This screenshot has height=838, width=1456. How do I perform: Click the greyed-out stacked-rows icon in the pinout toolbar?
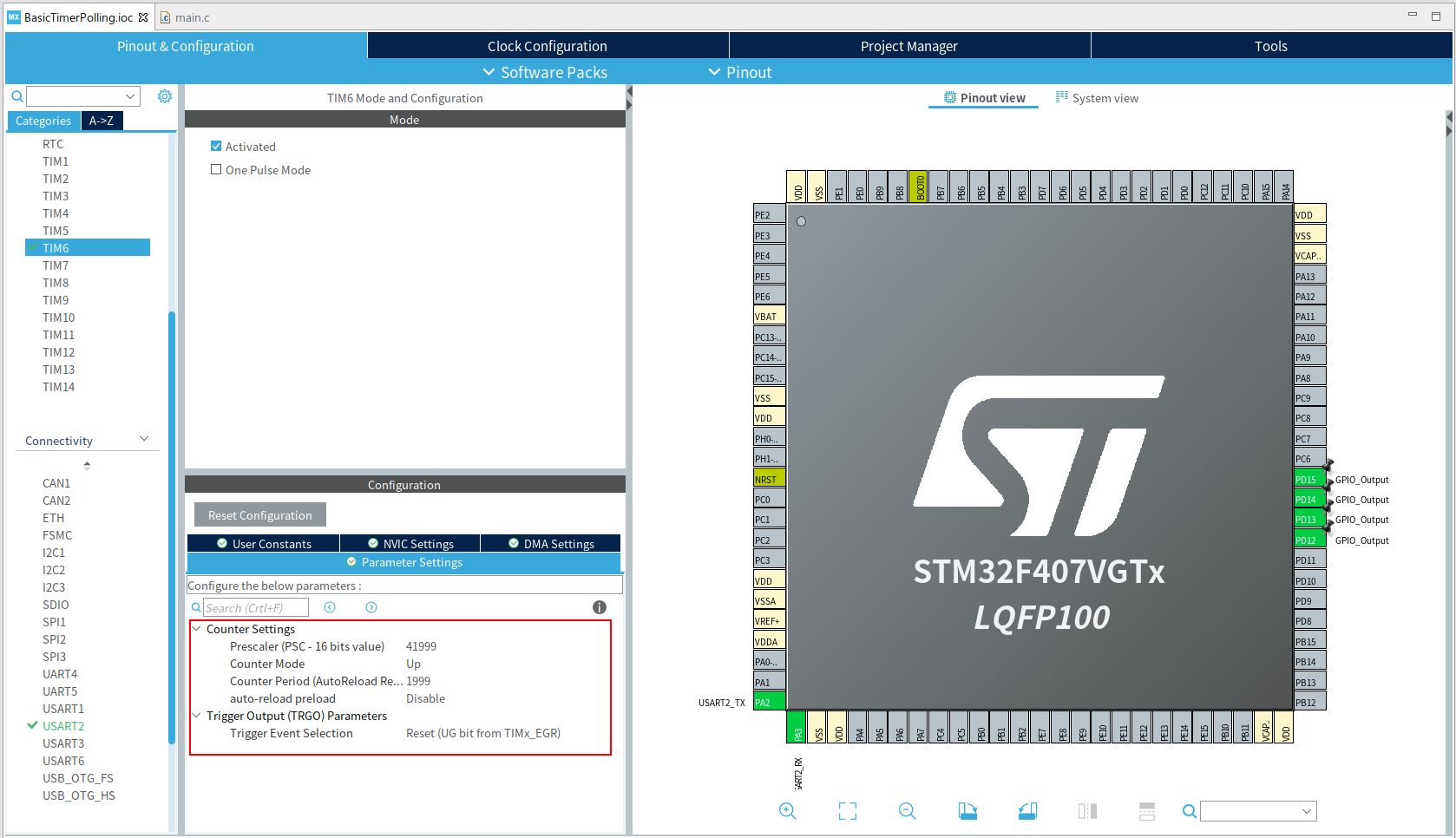point(1147,811)
